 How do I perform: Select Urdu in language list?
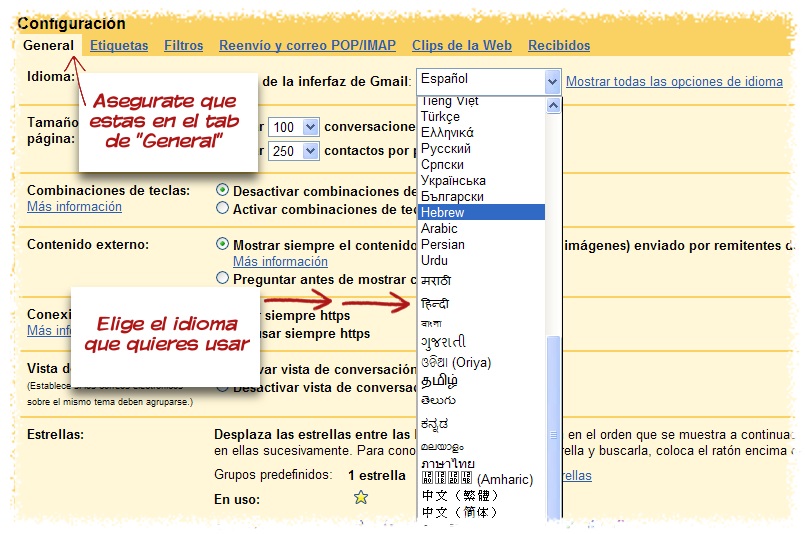point(482,260)
